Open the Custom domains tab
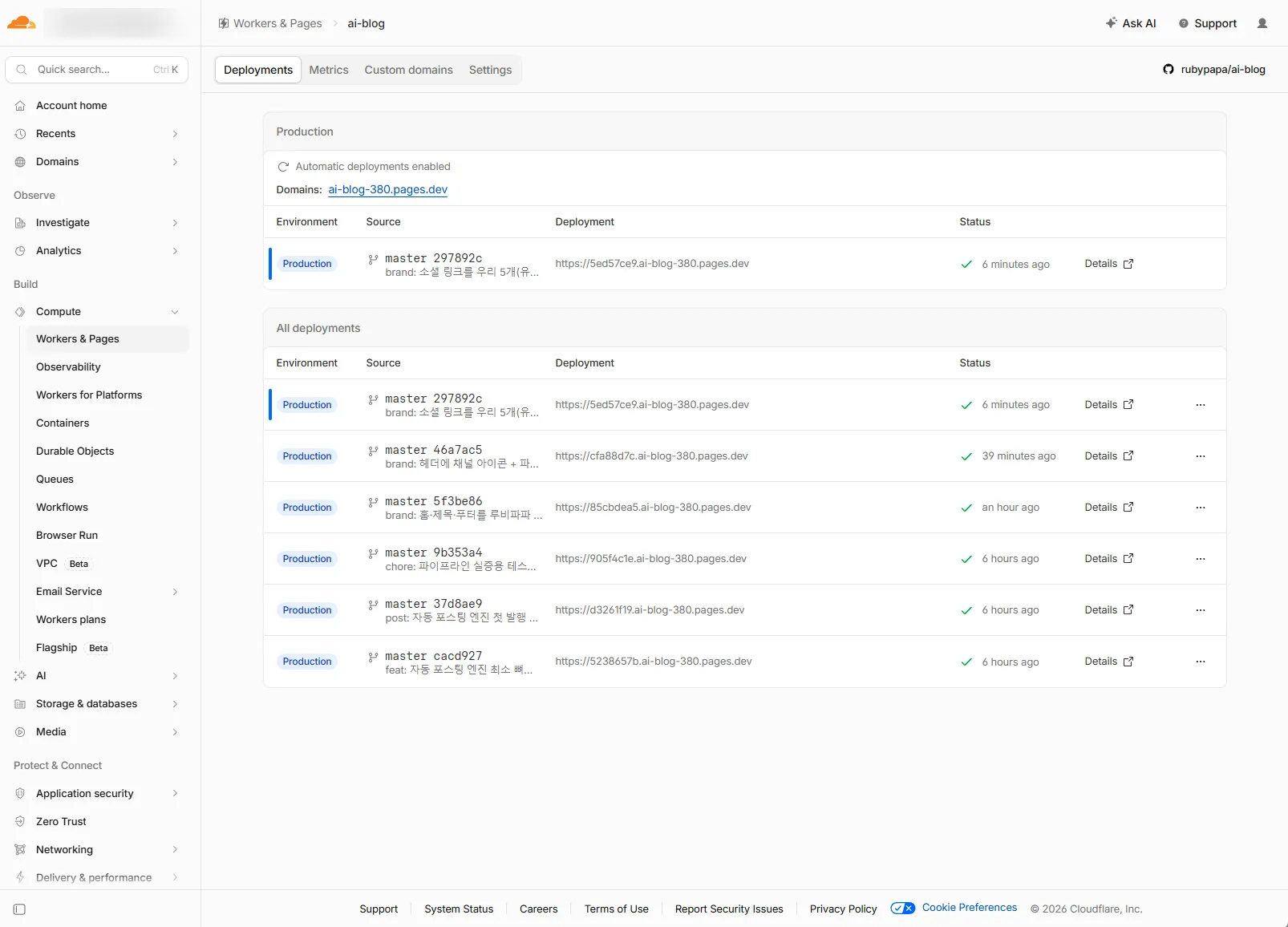The image size is (1288, 927). [409, 70]
